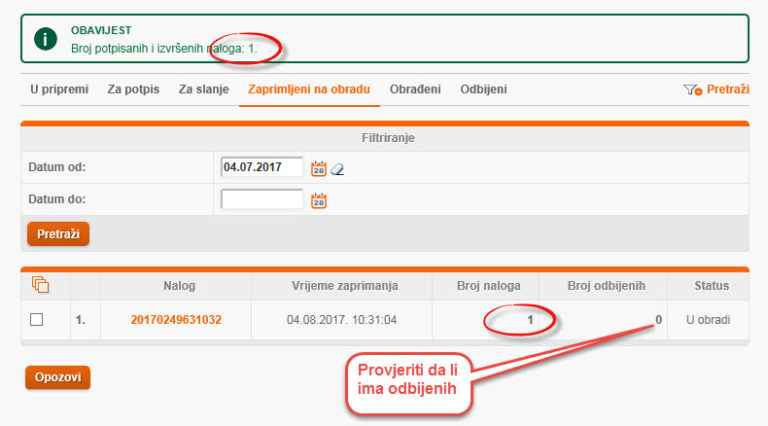Viewport: 768px width, 426px height.
Task: Click the Opozovi button
Action: (x=58, y=377)
